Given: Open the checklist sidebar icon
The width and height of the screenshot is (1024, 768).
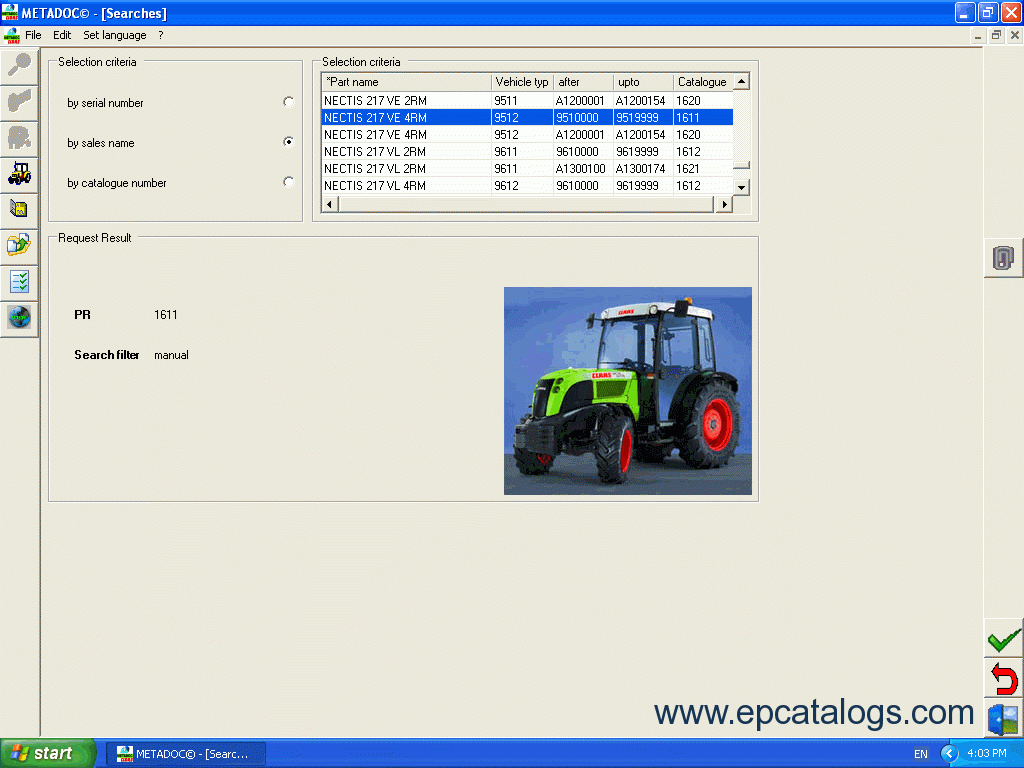Looking at the screenshot, I should pos(19,281).
